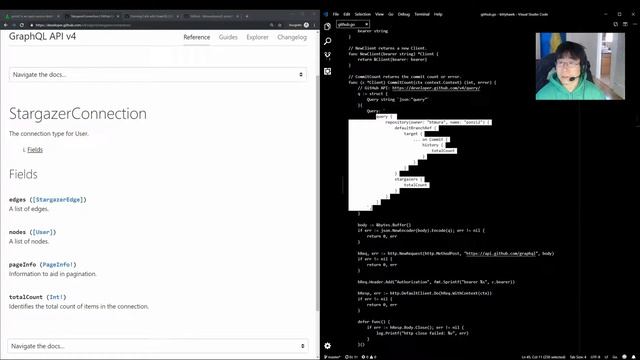
Task: Click the docs page vertical scrollbar
Action: [x=318, y=192]
